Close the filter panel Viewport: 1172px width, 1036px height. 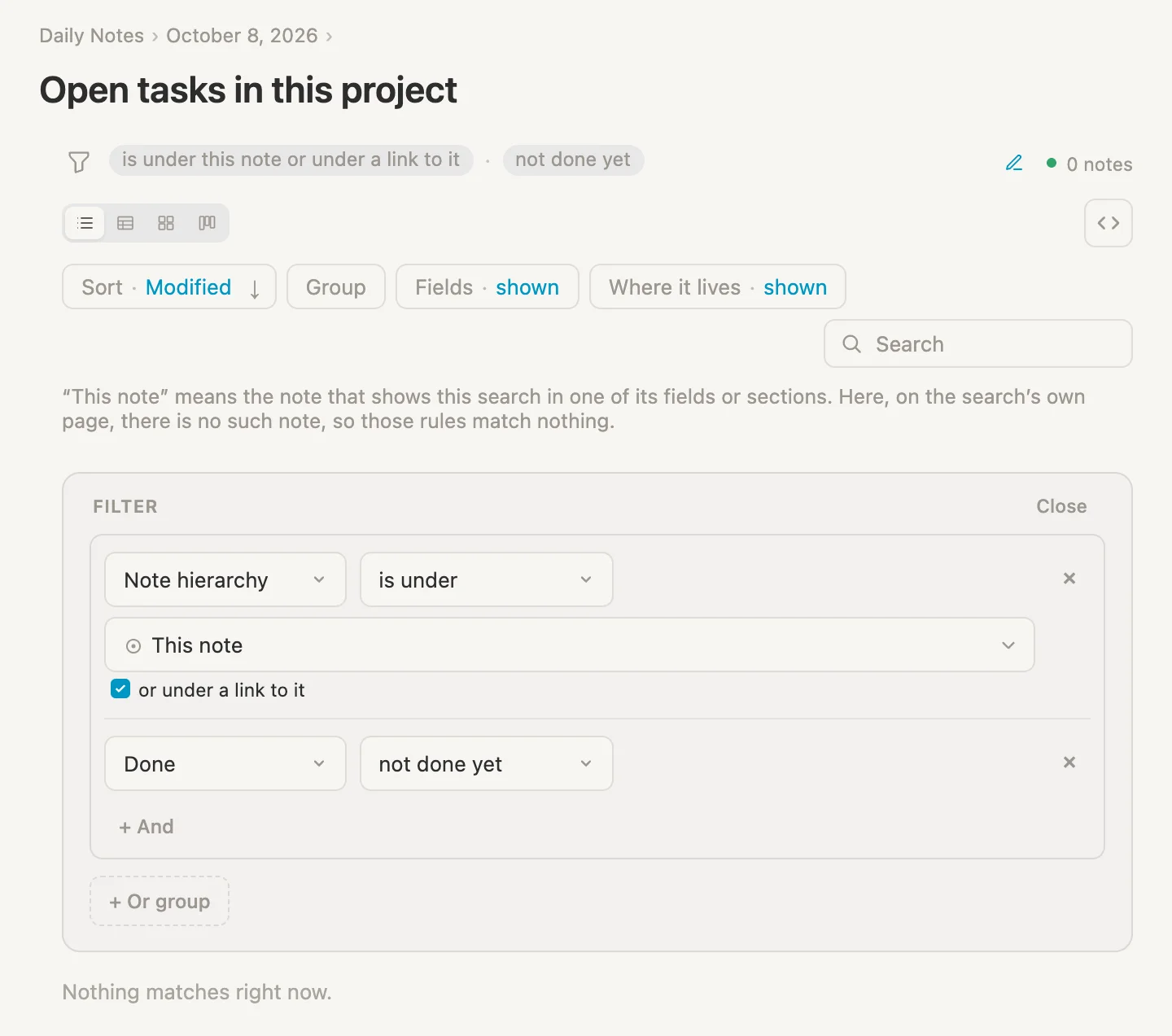1061,506
